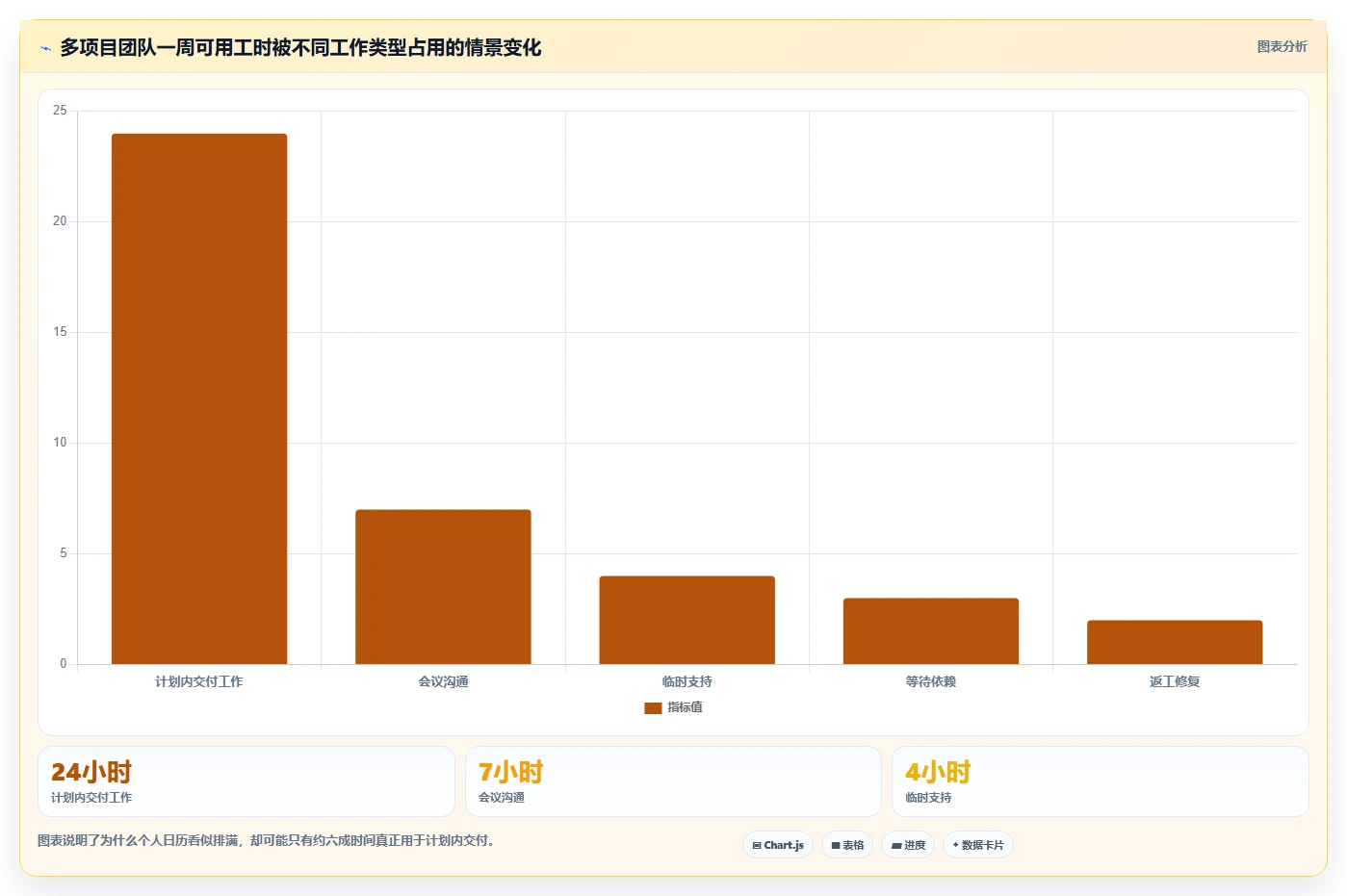1347x896 pixels.
Task: Open the 24小时 data card
Action: pyautogui.click(x=246, y=781)
